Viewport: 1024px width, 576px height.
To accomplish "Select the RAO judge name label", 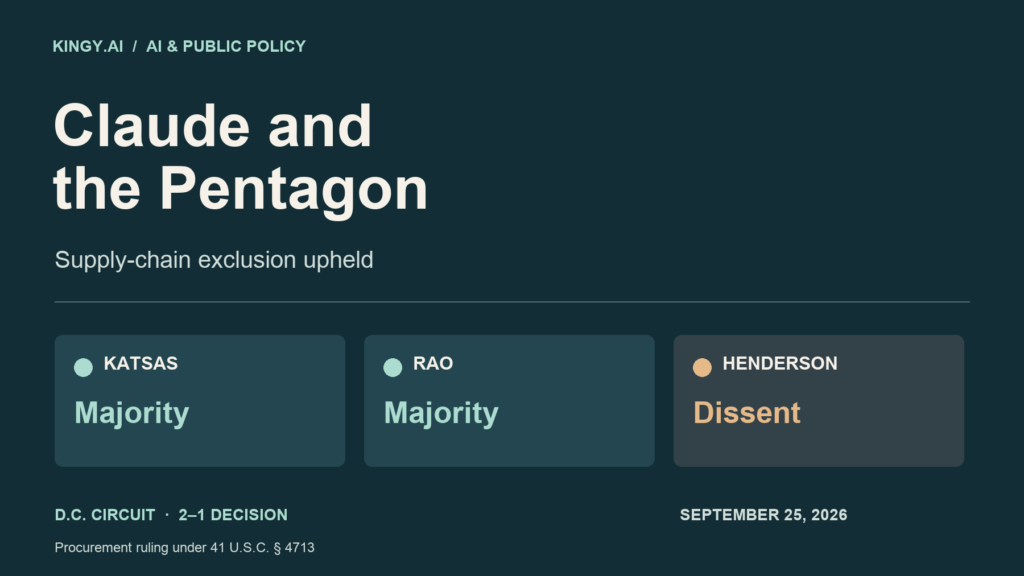I will point(433,363).
